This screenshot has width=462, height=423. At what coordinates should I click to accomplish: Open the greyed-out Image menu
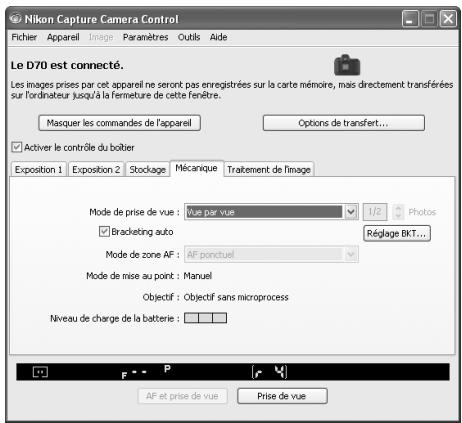pyautogui.click(x=101, y=37)
